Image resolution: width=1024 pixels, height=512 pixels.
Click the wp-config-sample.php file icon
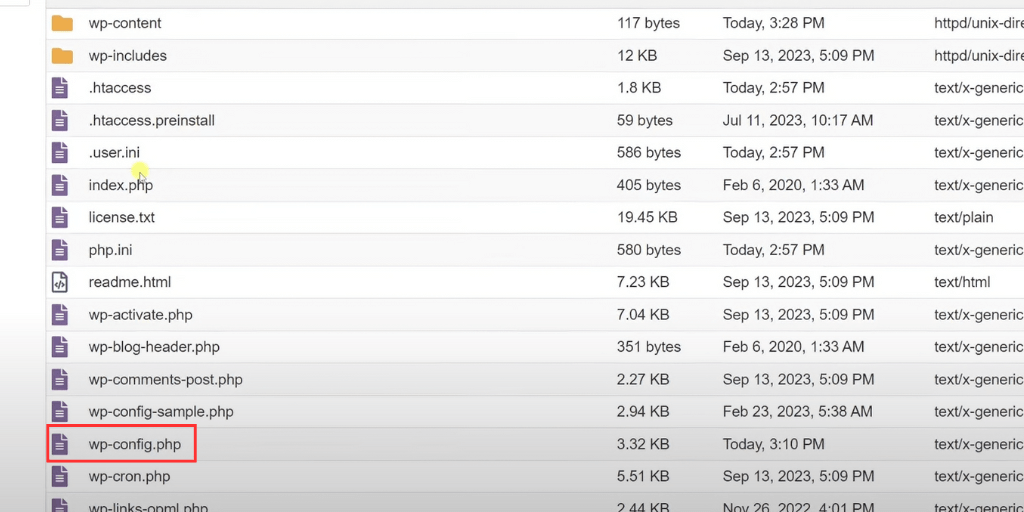tap(60, 412)
